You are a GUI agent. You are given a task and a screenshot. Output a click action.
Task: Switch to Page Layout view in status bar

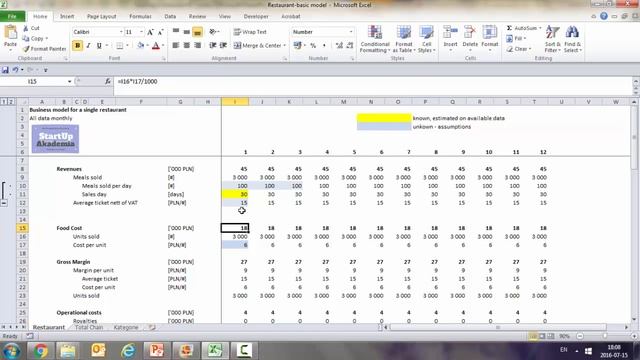click(542, 336)
